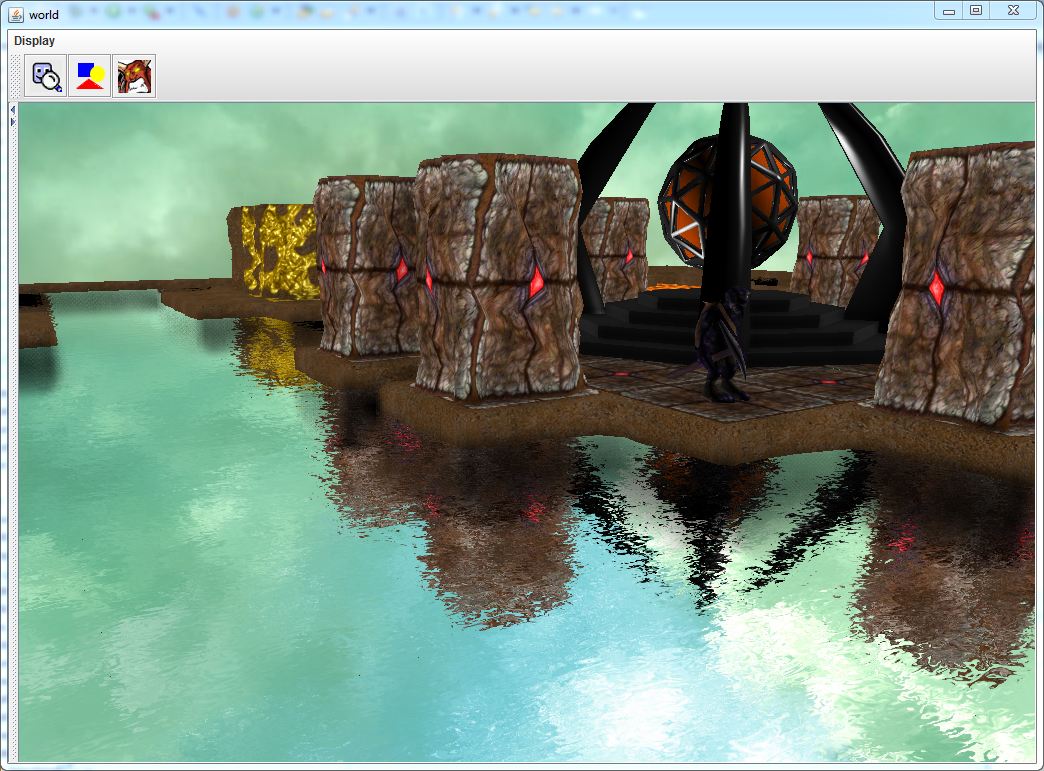Minimize the world window

(x=949, y=11)
